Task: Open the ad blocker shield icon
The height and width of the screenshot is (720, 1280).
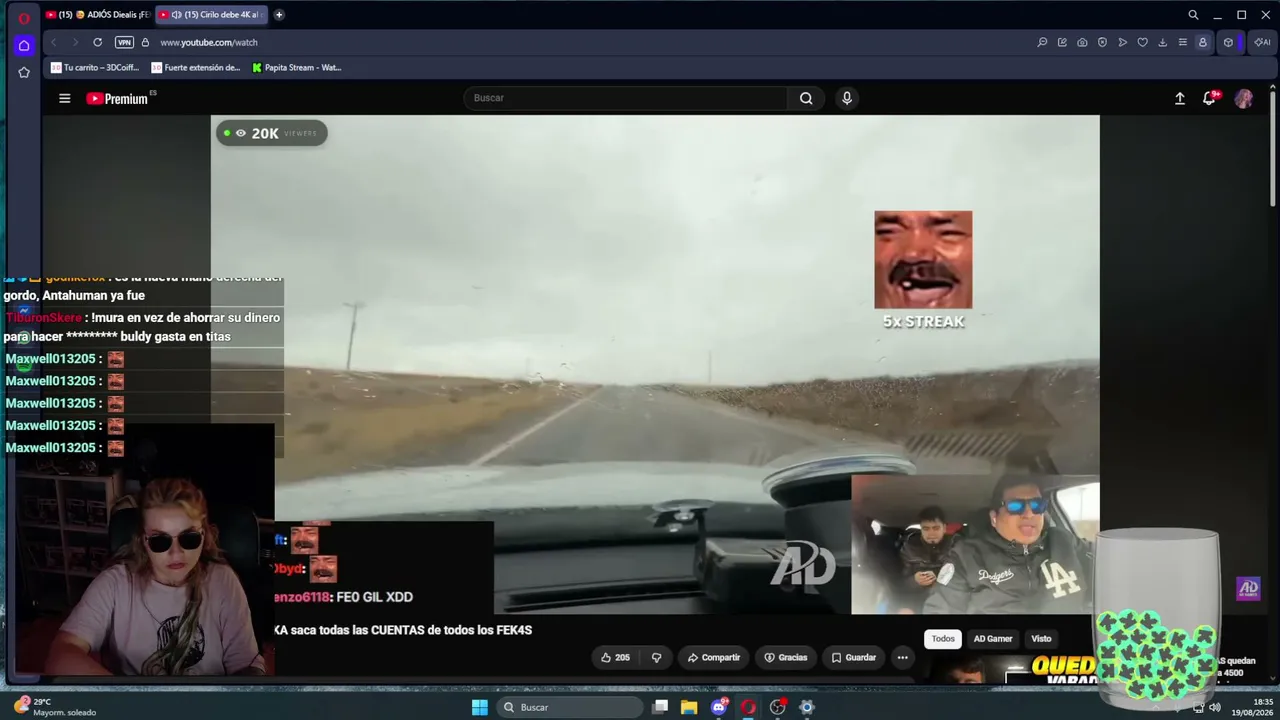Action: tap(1102, 42)
